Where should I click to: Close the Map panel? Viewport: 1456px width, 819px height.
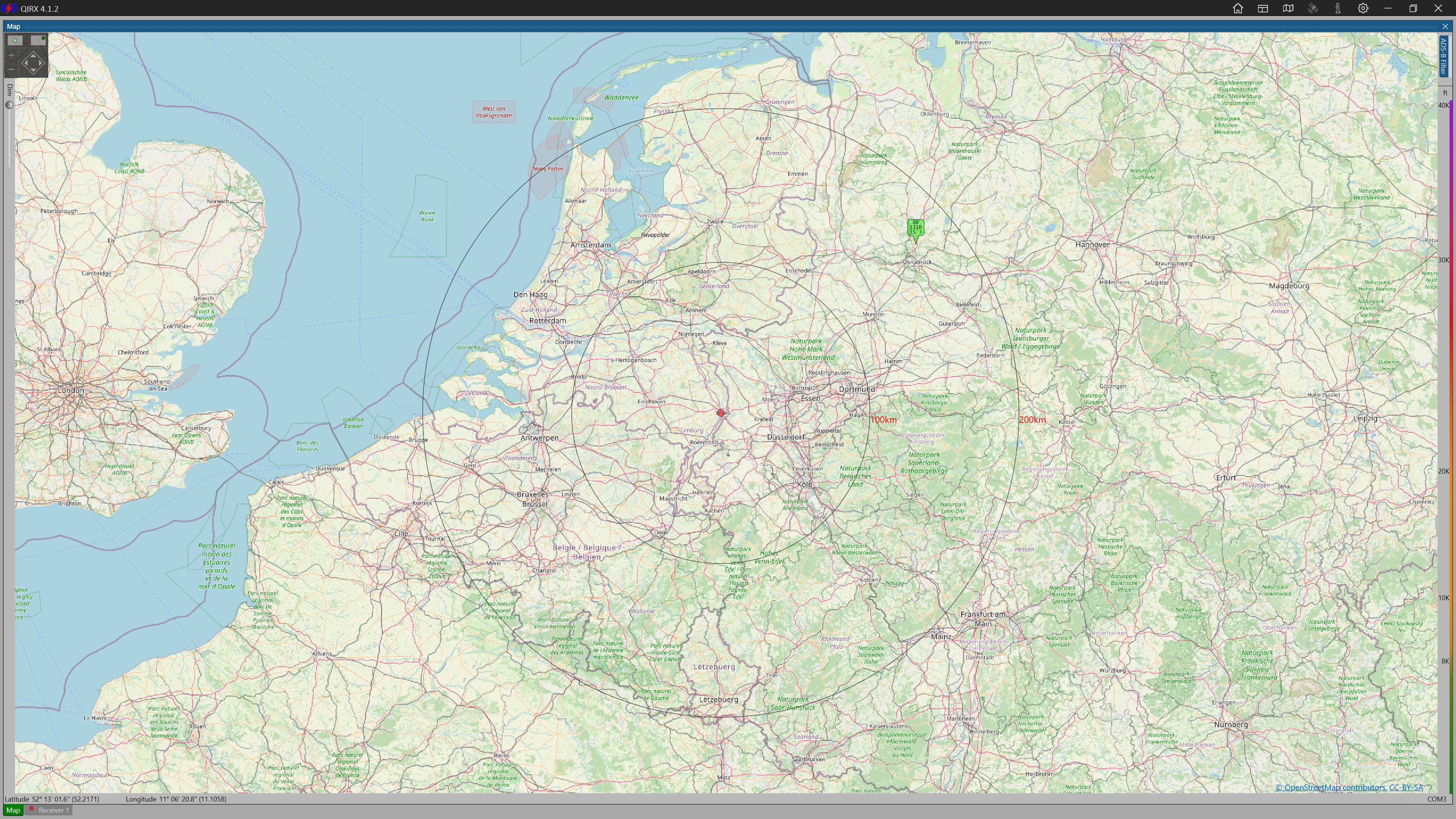[x=1445, y=27]
